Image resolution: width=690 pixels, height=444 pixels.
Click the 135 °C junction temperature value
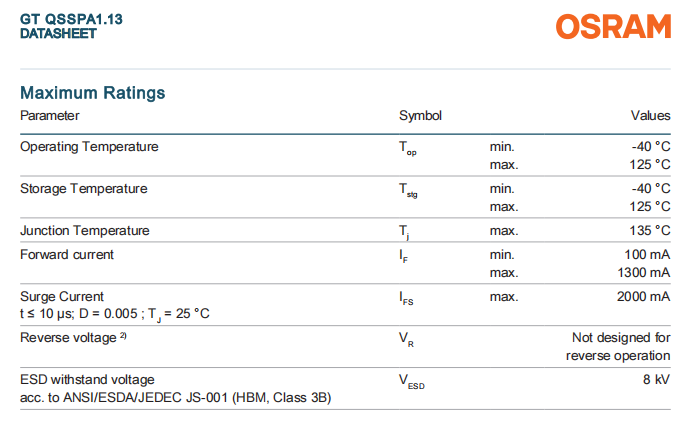[x=648, y=231]
